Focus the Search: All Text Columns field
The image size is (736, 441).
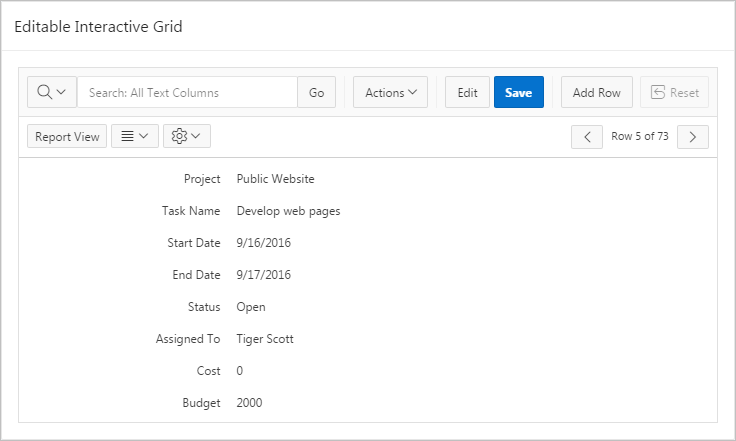187,92
